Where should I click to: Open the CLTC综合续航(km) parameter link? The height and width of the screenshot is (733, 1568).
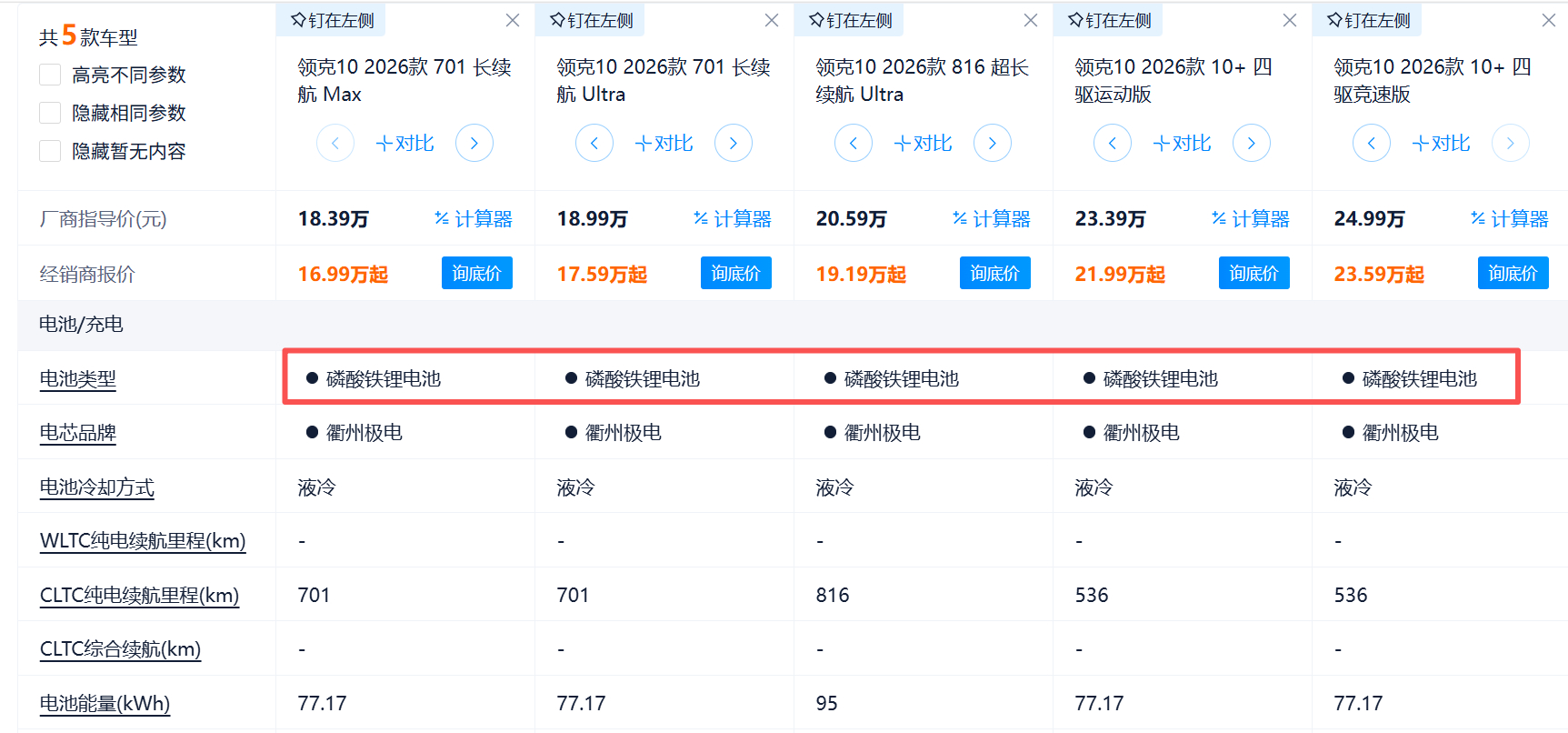[121, 649]
